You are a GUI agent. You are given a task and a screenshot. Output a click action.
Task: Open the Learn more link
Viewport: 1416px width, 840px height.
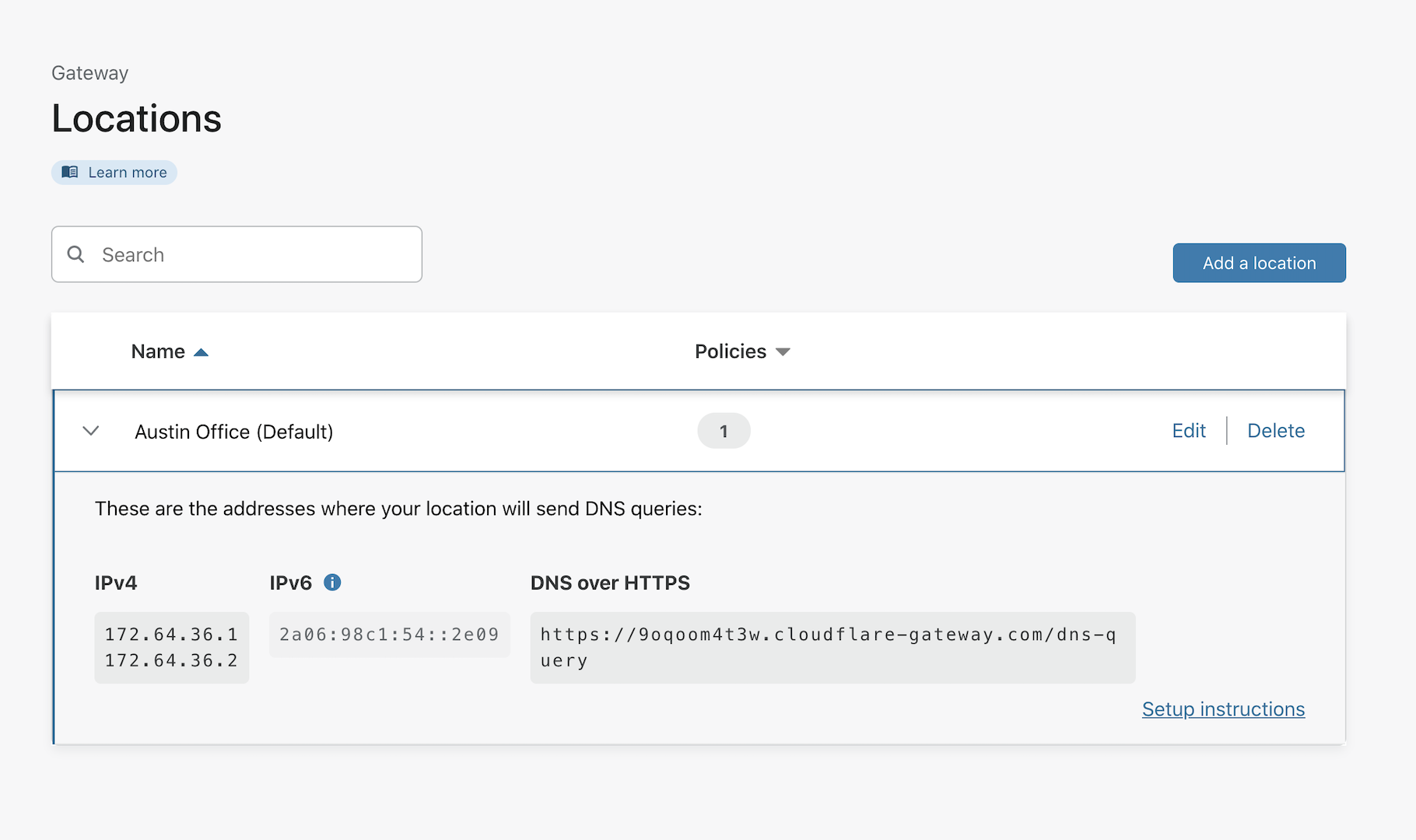point(128,173)
